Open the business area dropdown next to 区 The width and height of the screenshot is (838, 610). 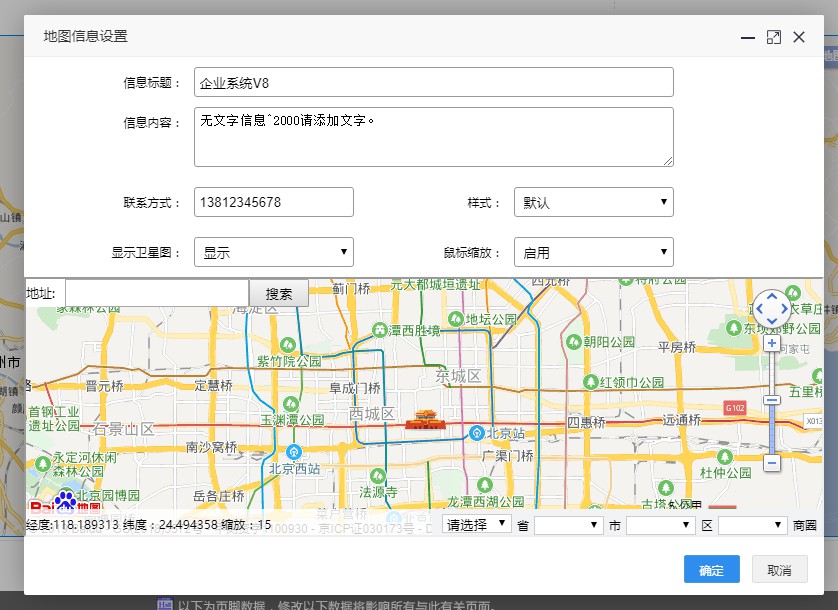752,526
